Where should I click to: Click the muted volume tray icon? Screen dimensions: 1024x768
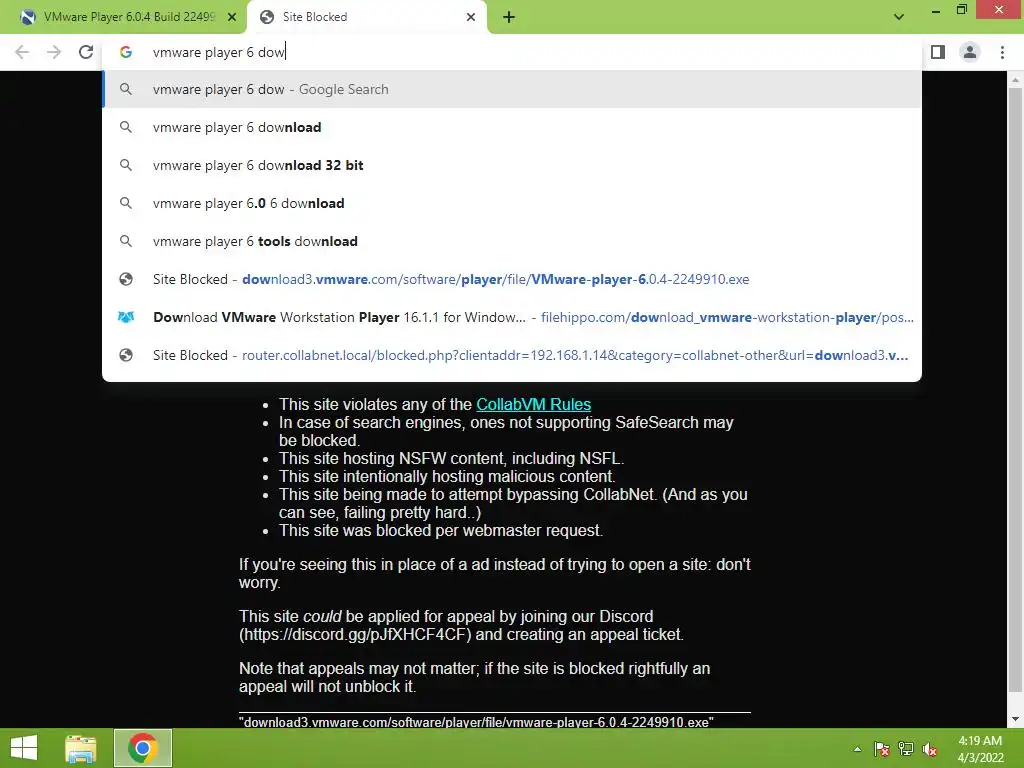click(930, 749)
